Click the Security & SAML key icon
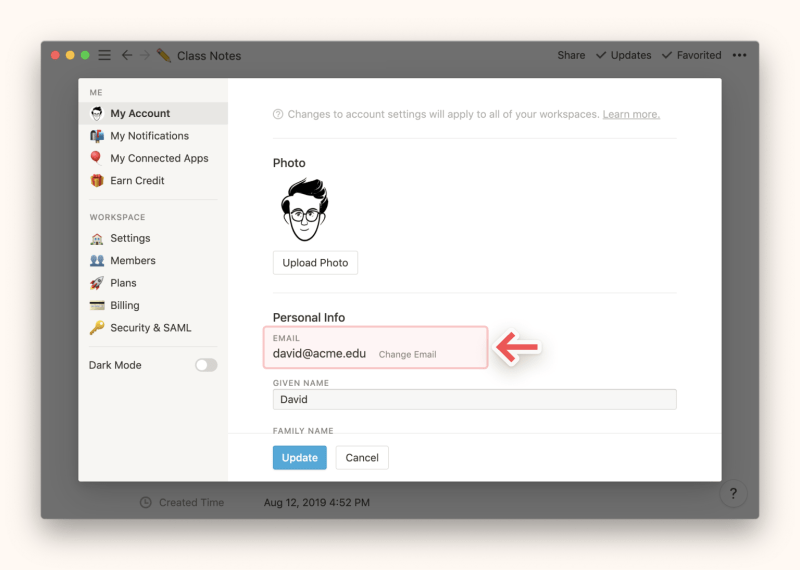 tap(97, 328)
